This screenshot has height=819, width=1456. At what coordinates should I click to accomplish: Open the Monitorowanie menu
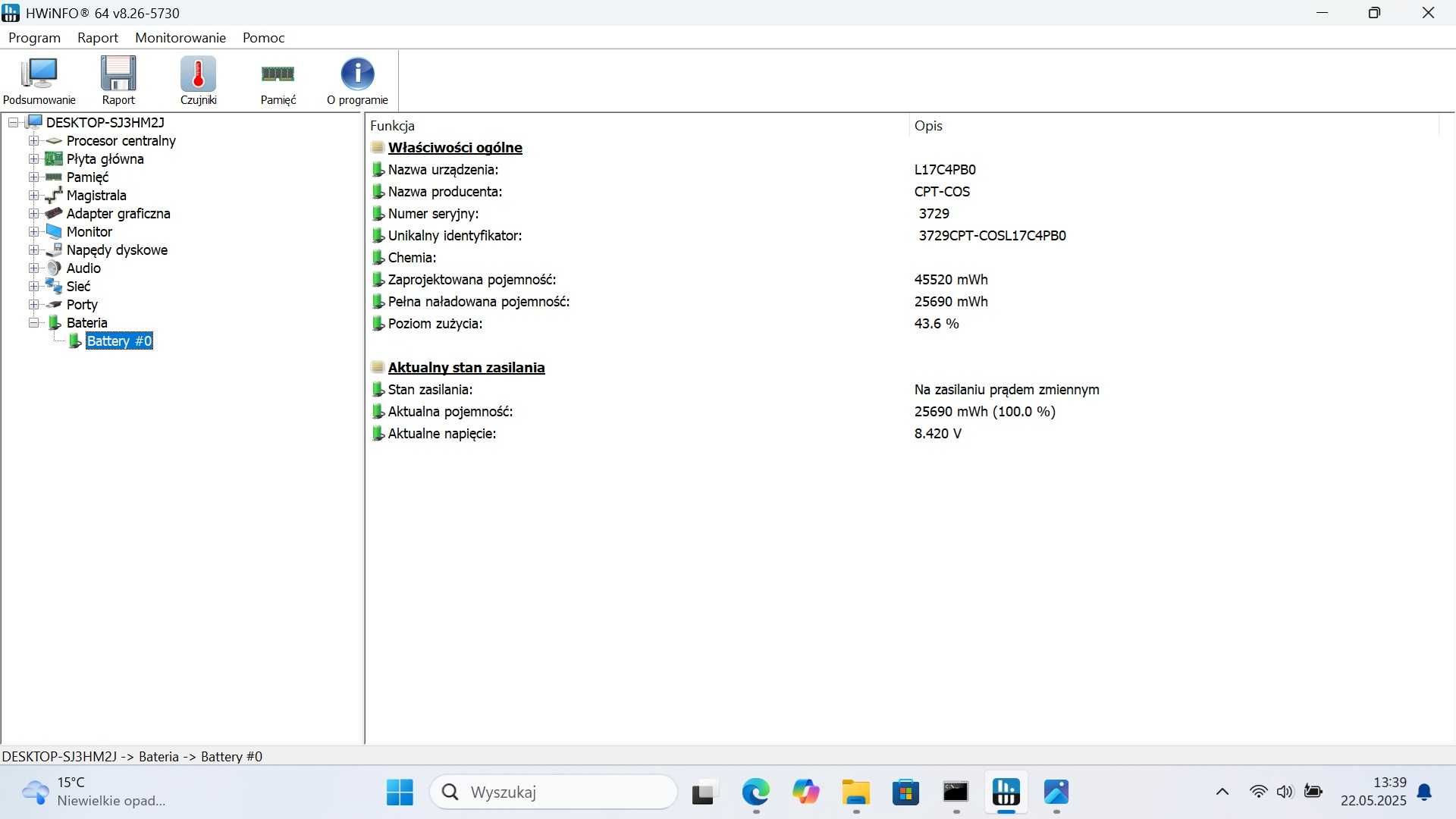[x=180, y=38]
